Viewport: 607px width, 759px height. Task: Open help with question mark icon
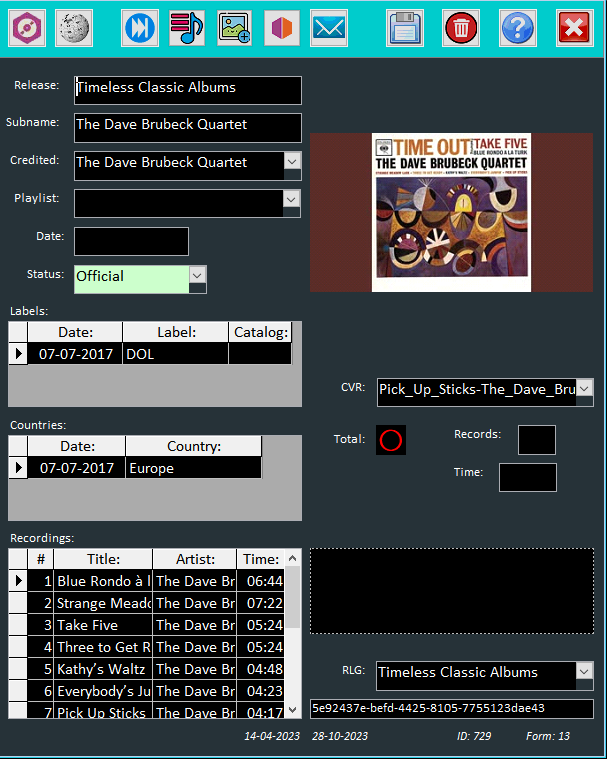point(517,28)
